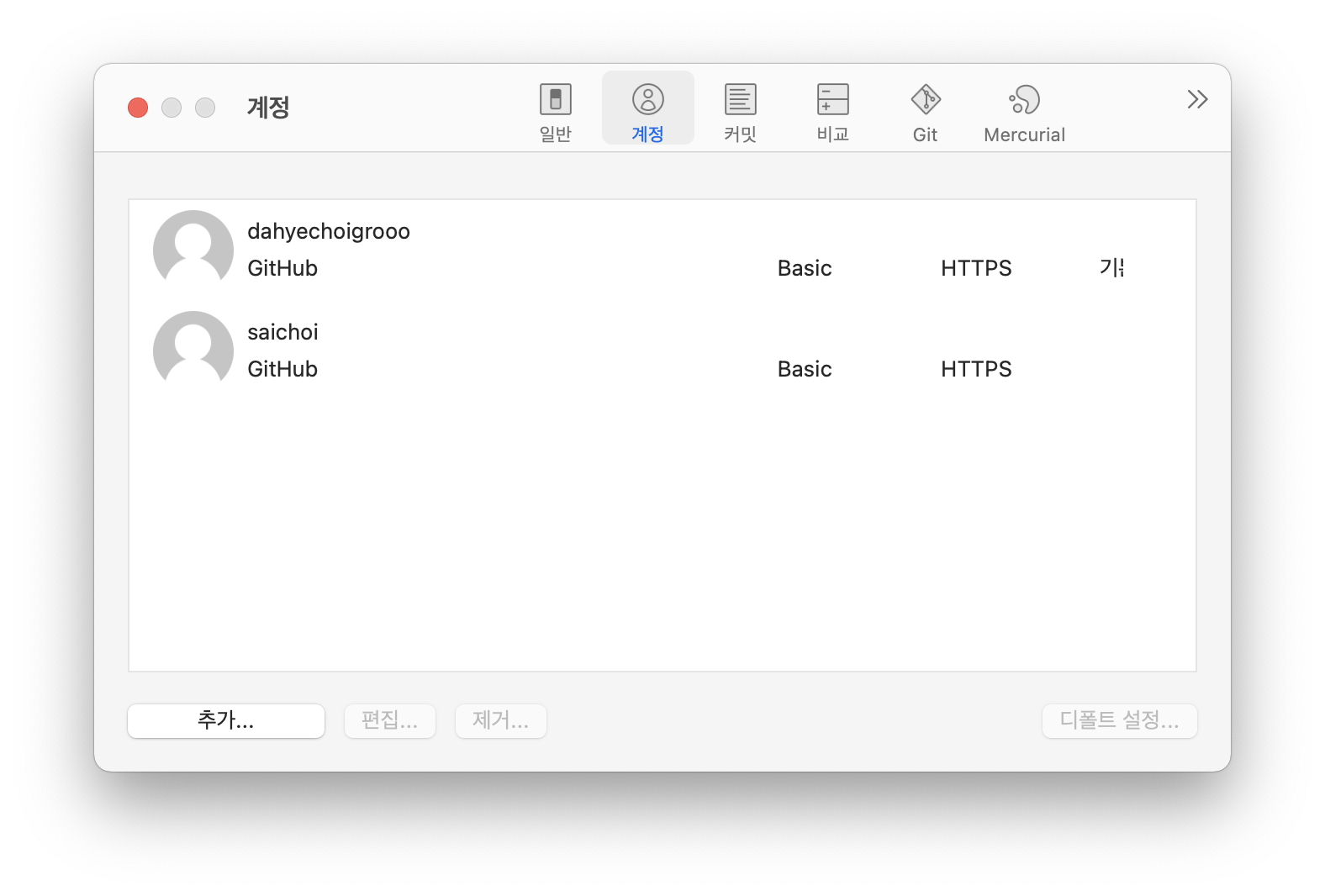
Task: Click the dahyechoigrooo account avatar
Action: 193,250
